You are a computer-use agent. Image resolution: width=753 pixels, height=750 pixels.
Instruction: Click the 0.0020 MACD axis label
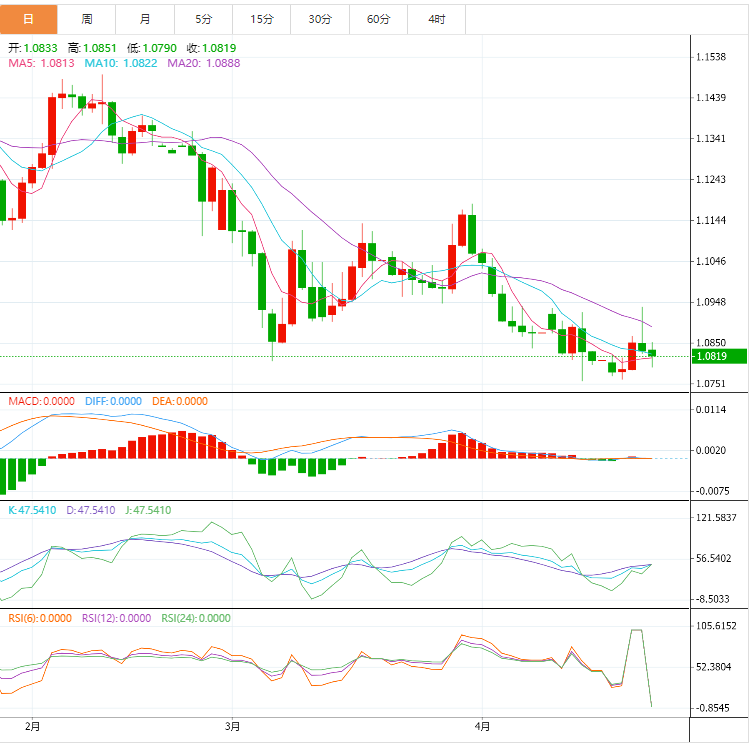coord(711,450)
